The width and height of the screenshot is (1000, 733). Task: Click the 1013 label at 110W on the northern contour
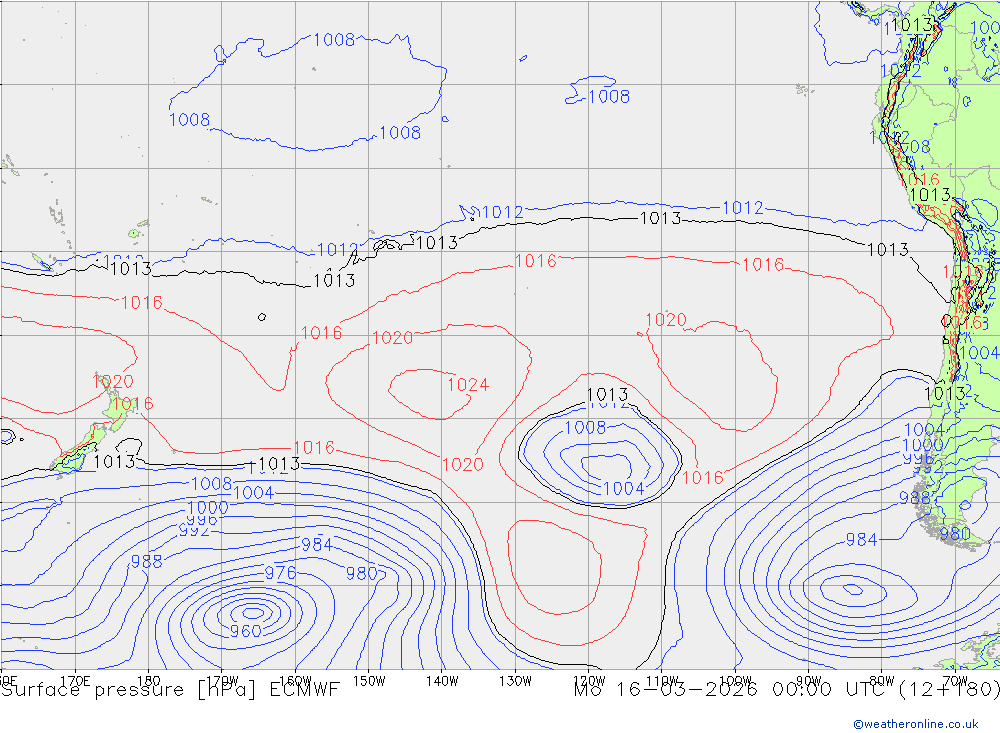click(x=660, y=218)
